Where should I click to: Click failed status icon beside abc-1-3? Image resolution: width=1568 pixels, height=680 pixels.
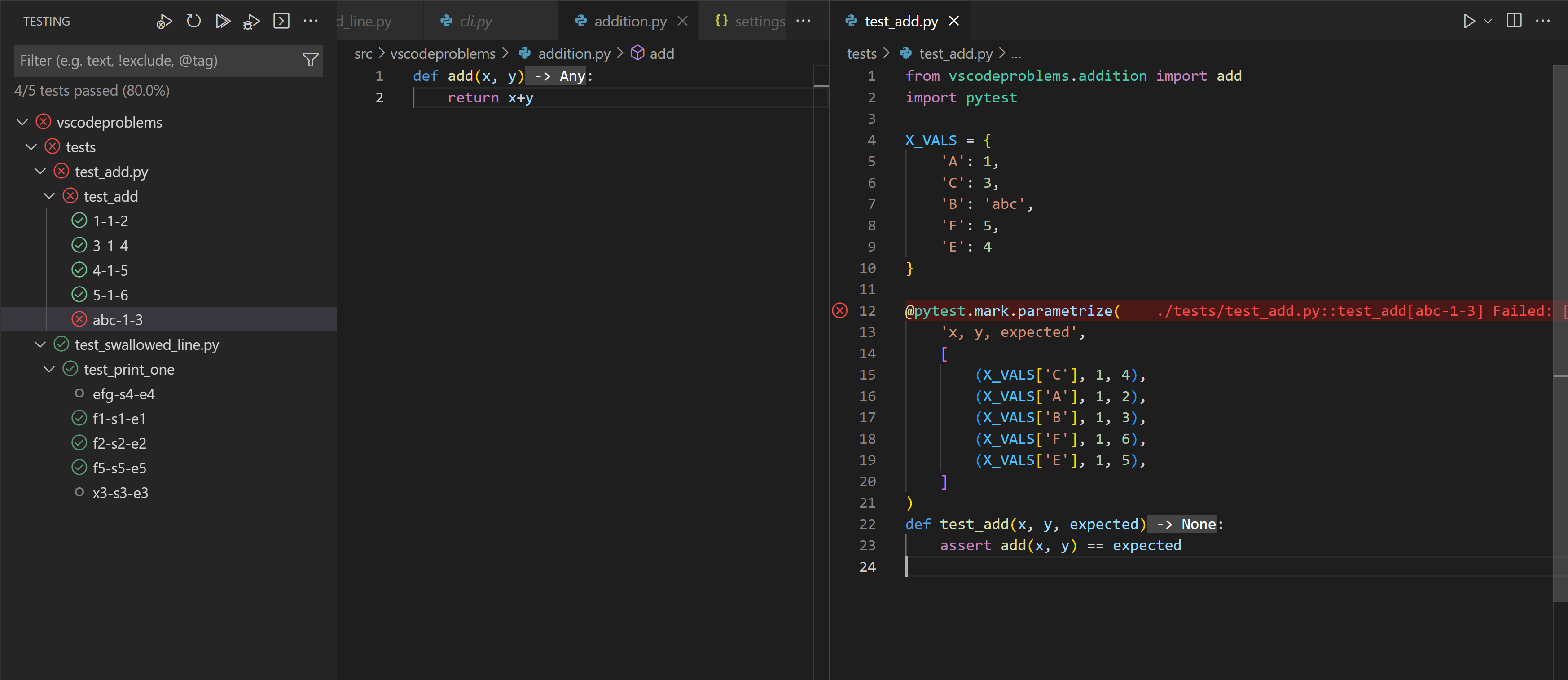(79, 319)
